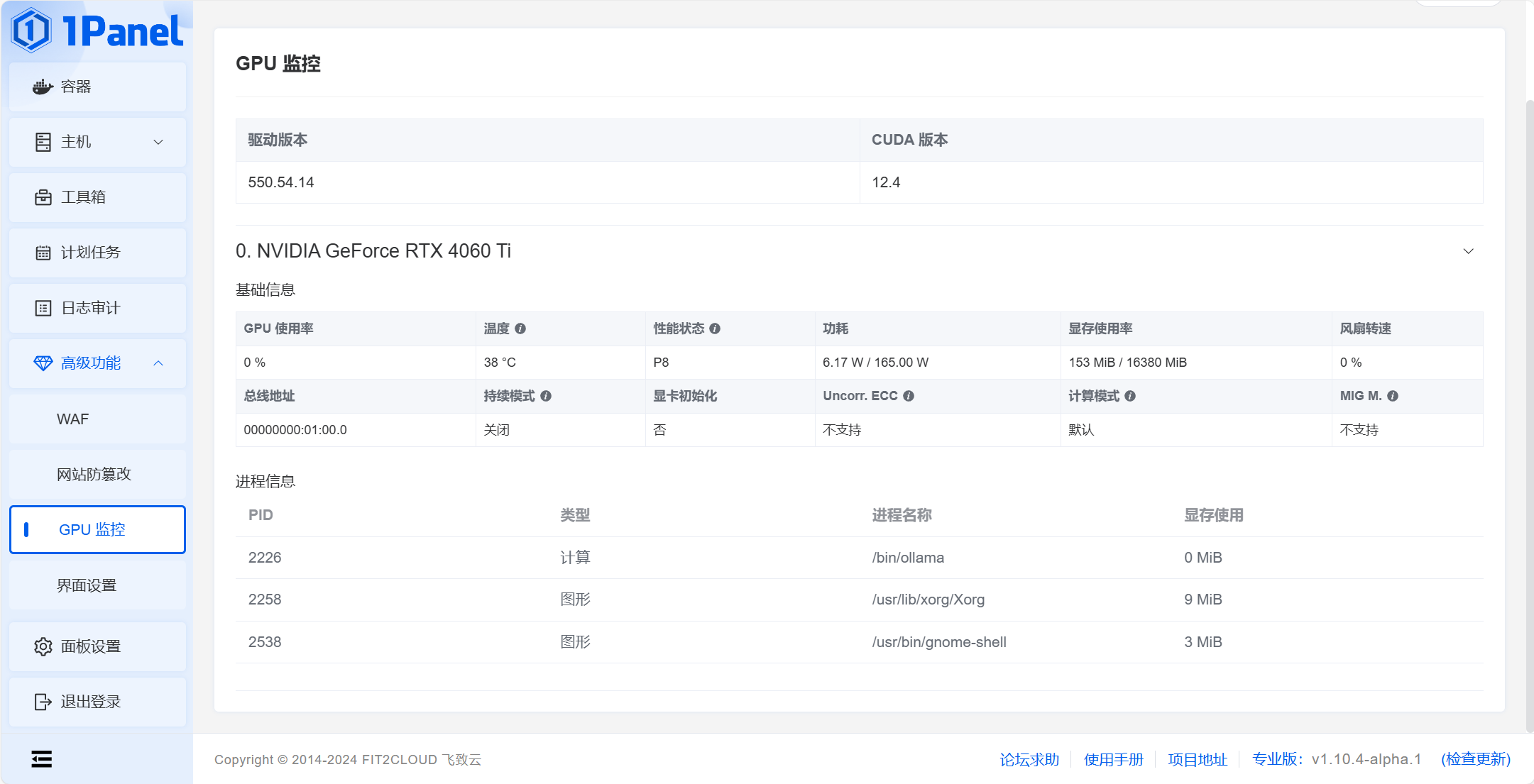Screen dimensions: 1534x784
Task: Collapse the NVIDIA GeForce RTX 4060 Ti panel
Action: click(1469, 251)
